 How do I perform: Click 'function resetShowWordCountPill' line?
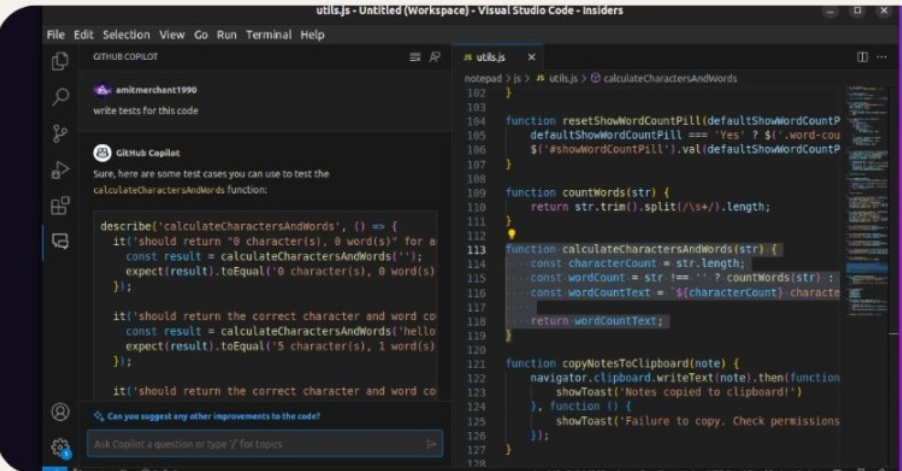pyautogui.click(x=672, y=121)
